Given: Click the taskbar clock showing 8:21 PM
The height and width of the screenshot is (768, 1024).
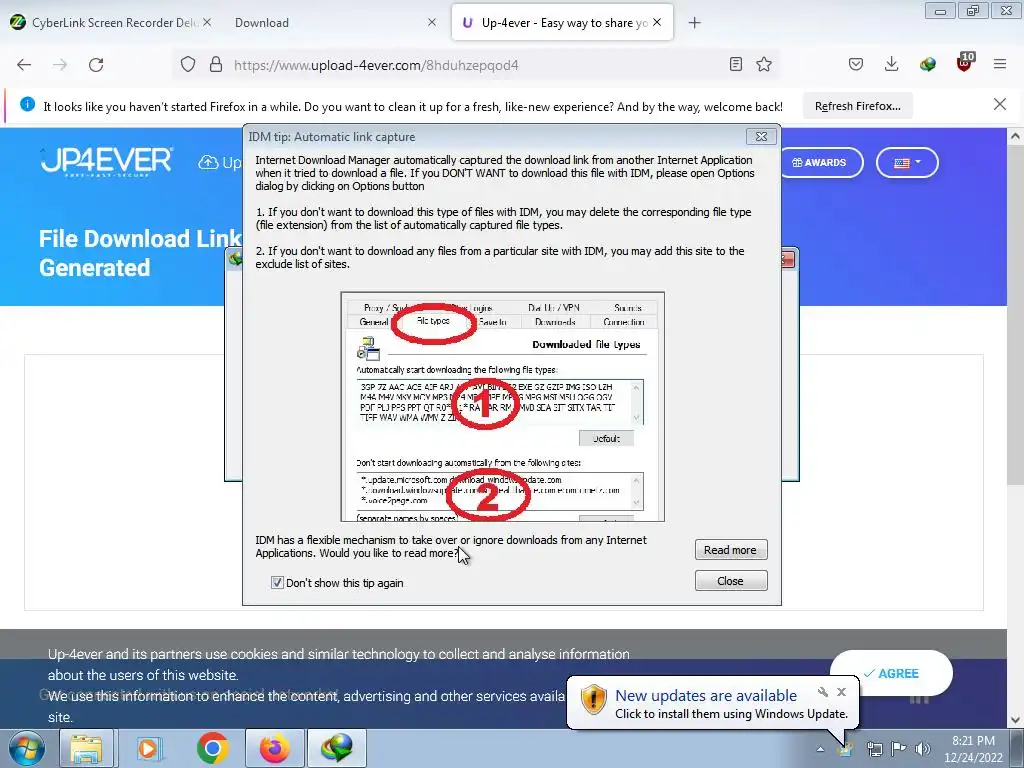Looking at the screenshot, I should (973, 749).
